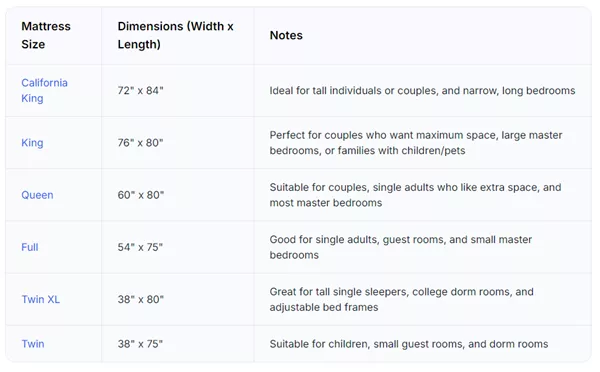Select the 76" x 80" dimensions cell
600x372 pixels.
[140, 143]
